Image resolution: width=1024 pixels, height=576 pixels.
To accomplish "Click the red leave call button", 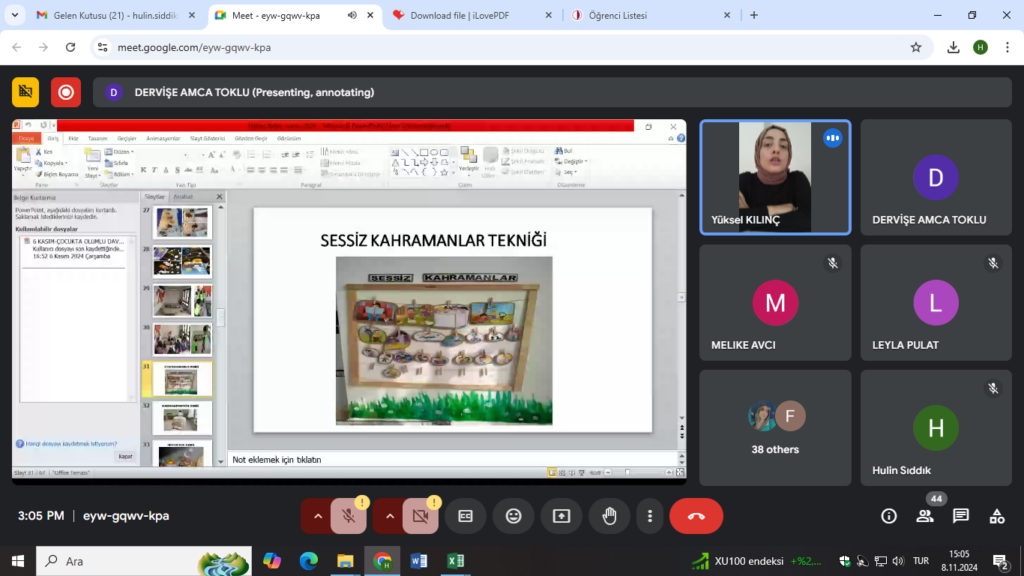I will click(x=696, y=516).
